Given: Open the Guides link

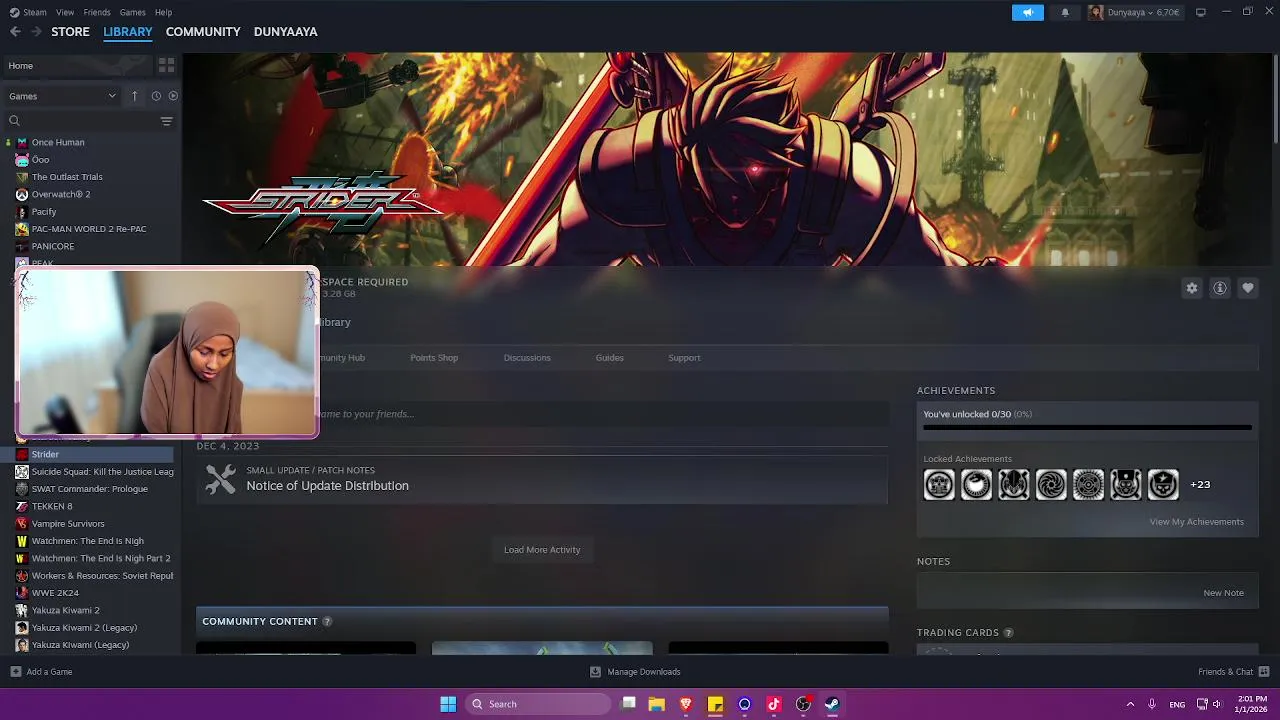Looking at the screenshot, I should click(609, 358).
